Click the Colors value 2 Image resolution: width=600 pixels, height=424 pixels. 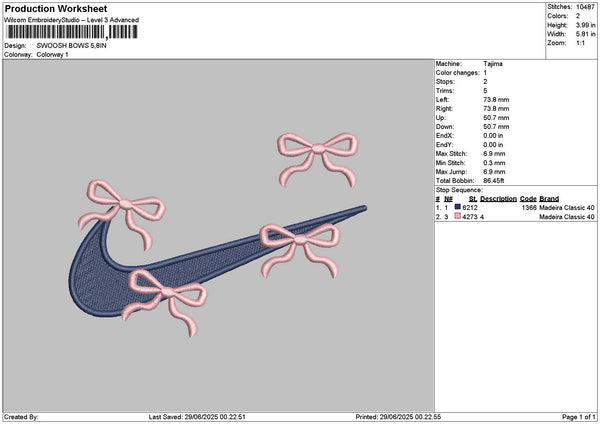tap(578, 16)
